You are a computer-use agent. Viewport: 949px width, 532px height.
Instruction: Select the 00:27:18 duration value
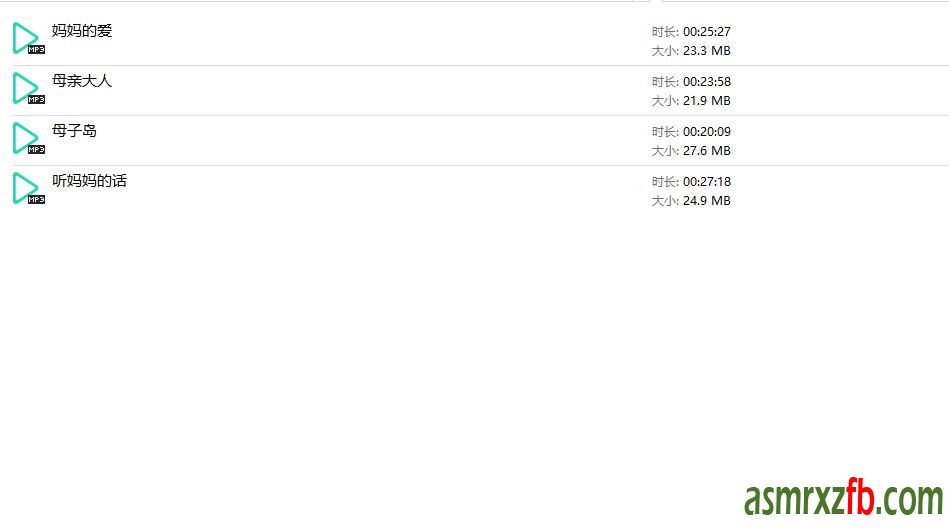pyautogui.click(x=706, y=182)
